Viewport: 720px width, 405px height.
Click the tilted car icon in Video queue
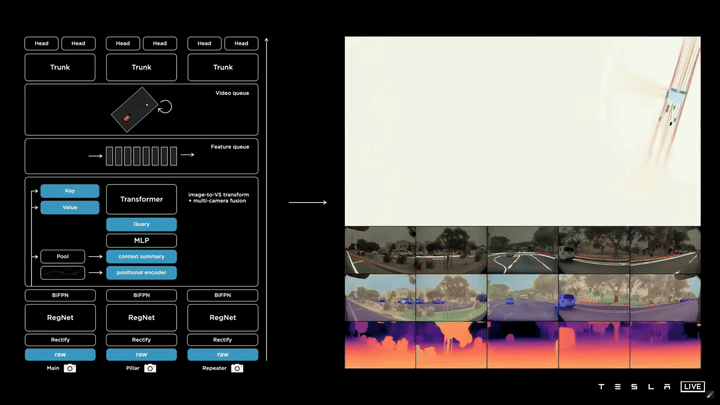point(134,111)
